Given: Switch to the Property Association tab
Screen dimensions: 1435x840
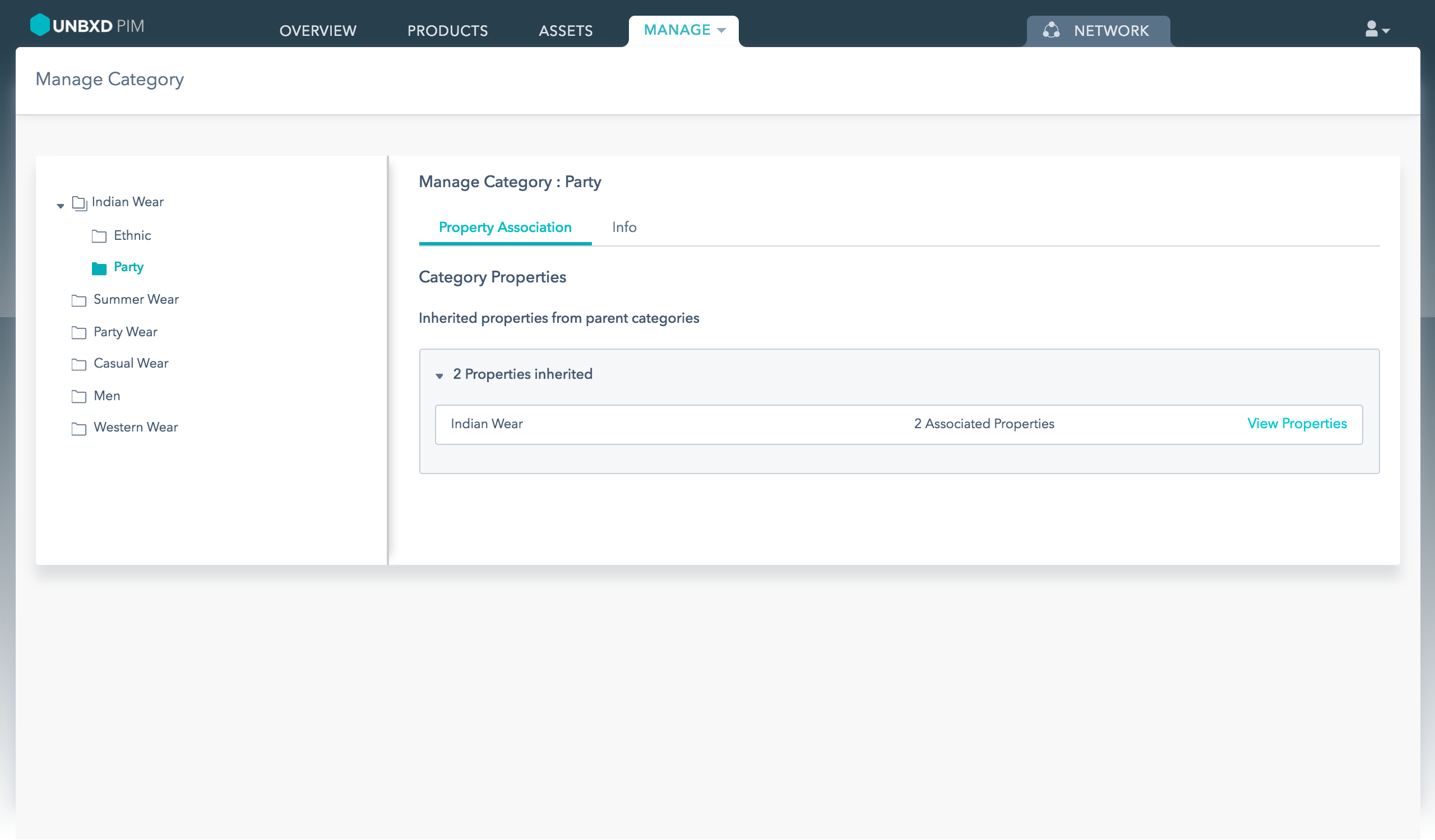Looking at the screenshot, I should [x=505, y=228].
